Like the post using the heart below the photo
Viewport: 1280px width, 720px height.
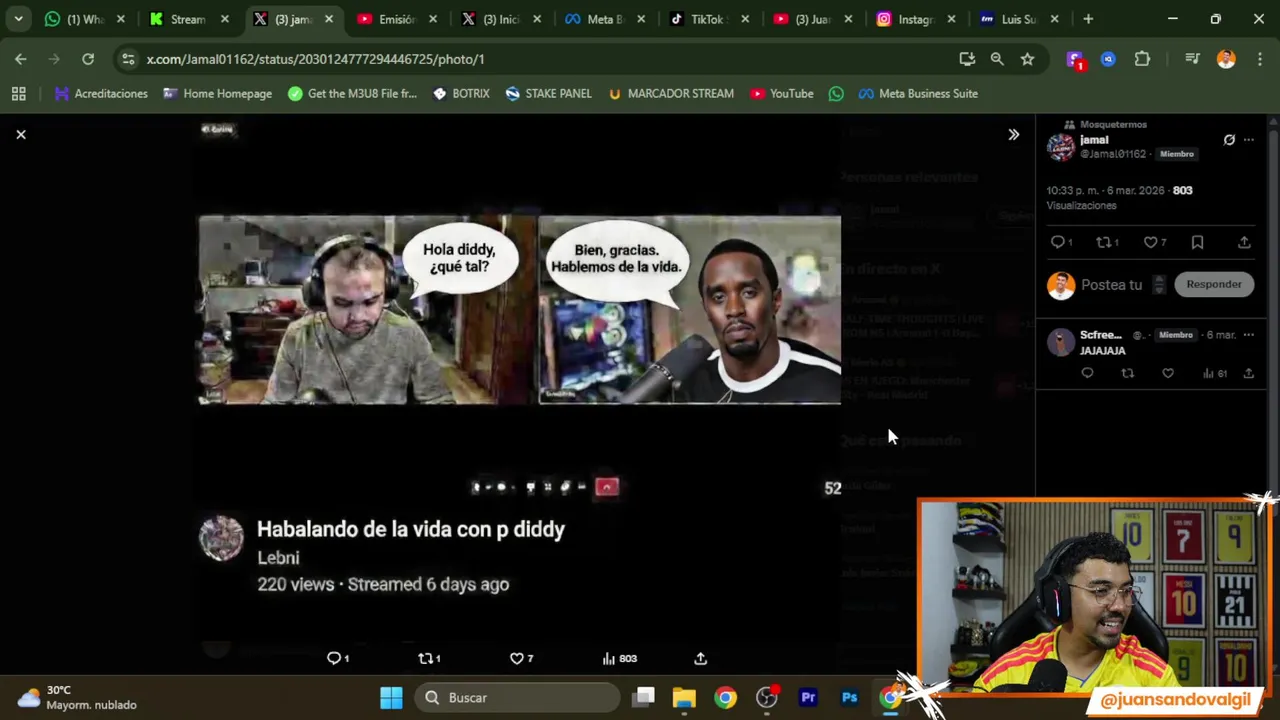521,658
